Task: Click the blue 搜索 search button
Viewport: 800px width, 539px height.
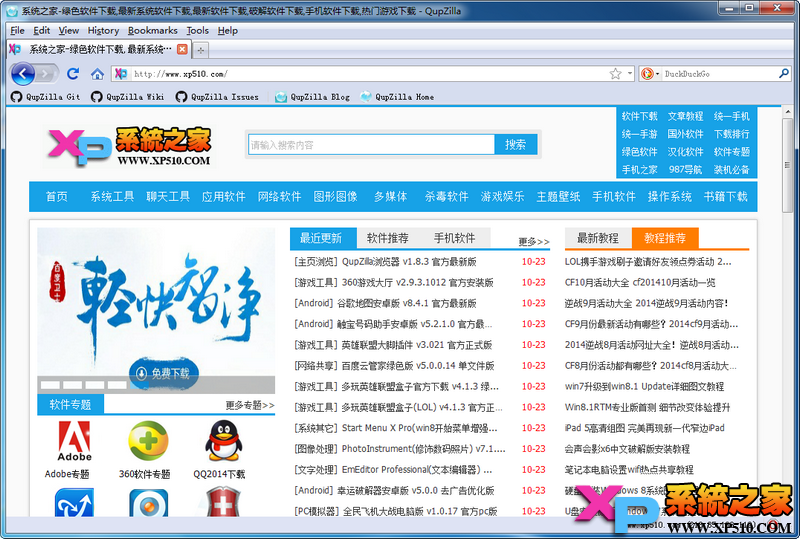Action: pyautogui.click(x=515, y=145)
